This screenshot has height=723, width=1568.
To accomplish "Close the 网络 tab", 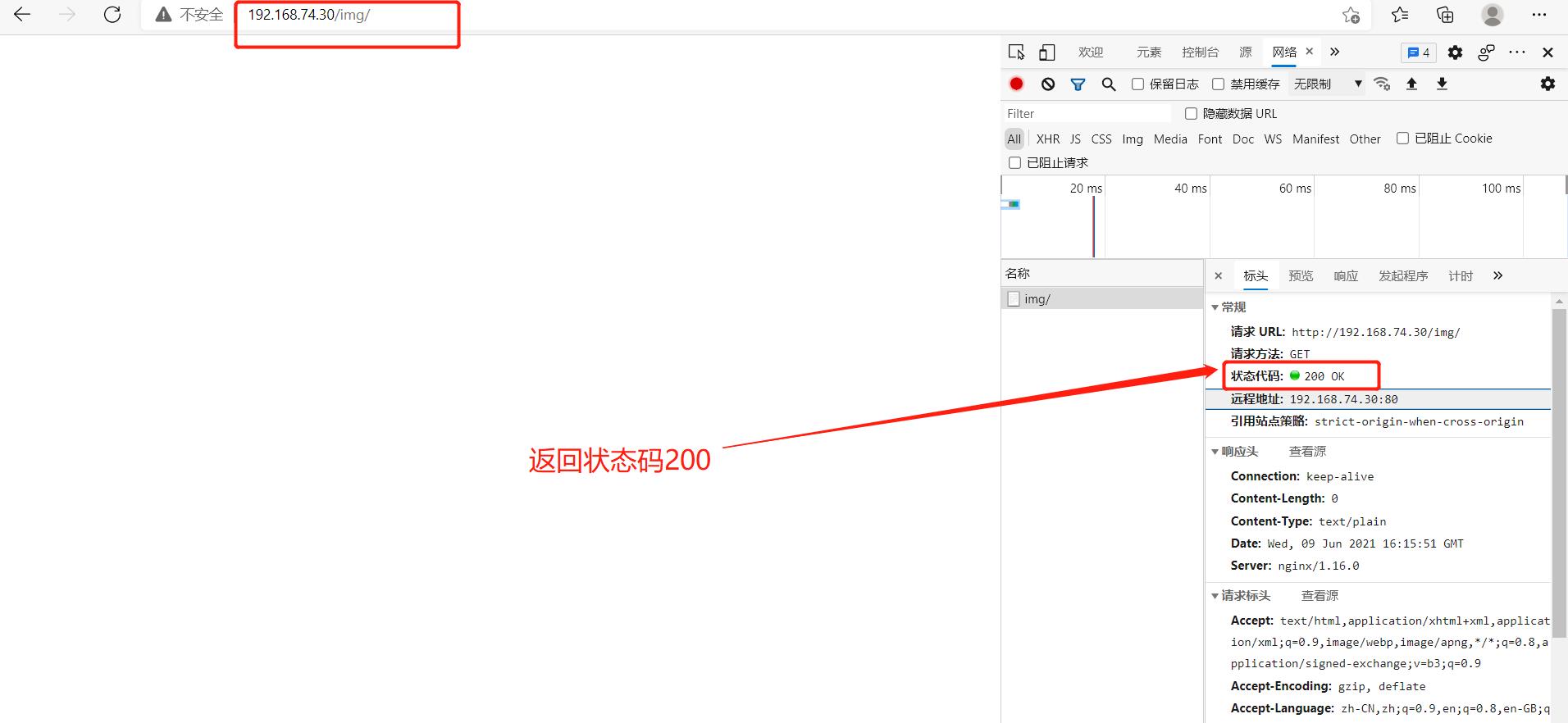I will (1310, 52).
